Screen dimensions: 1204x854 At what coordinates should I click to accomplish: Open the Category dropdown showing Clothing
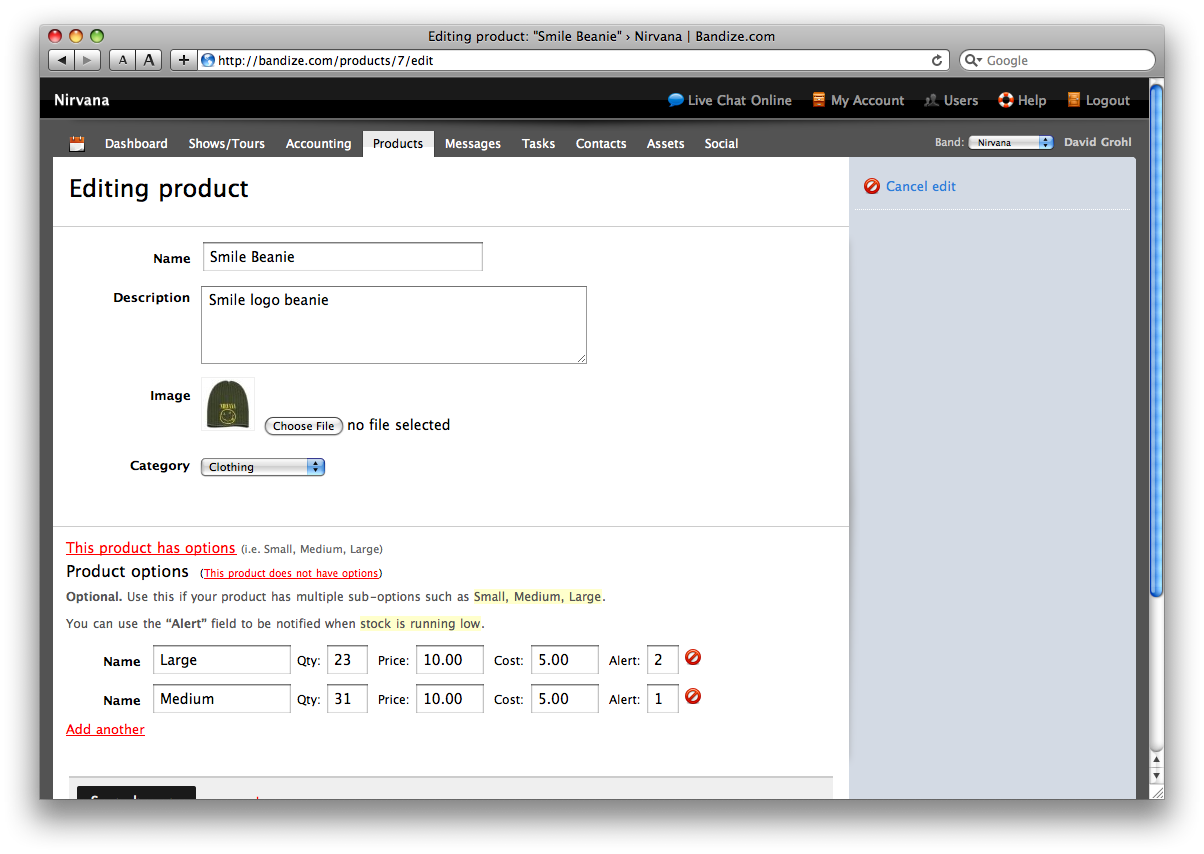tap(263, 467)
